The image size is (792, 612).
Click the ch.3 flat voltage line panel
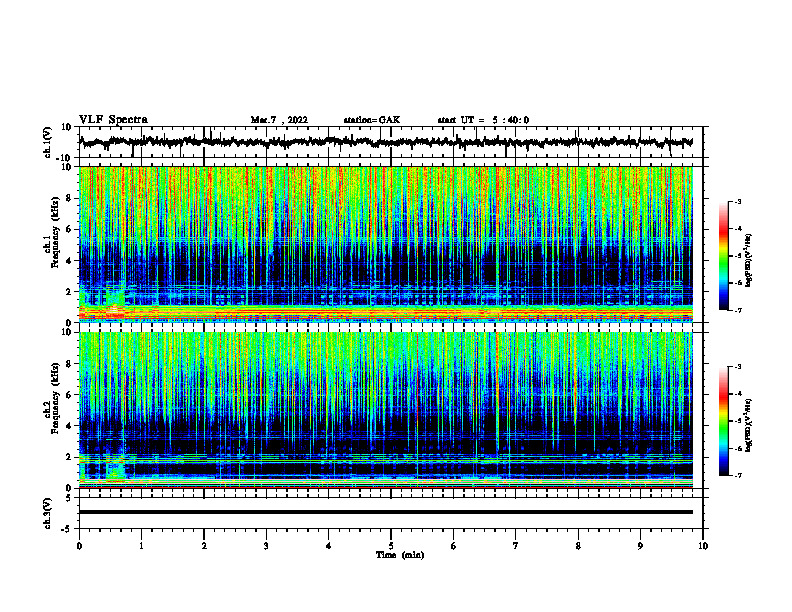(391, 513)
